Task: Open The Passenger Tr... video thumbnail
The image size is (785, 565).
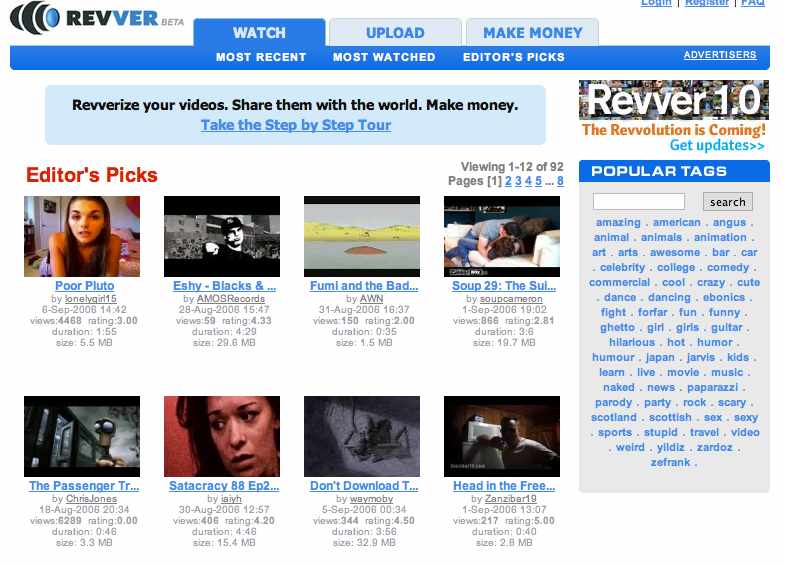Action: [x=82, y=436]
